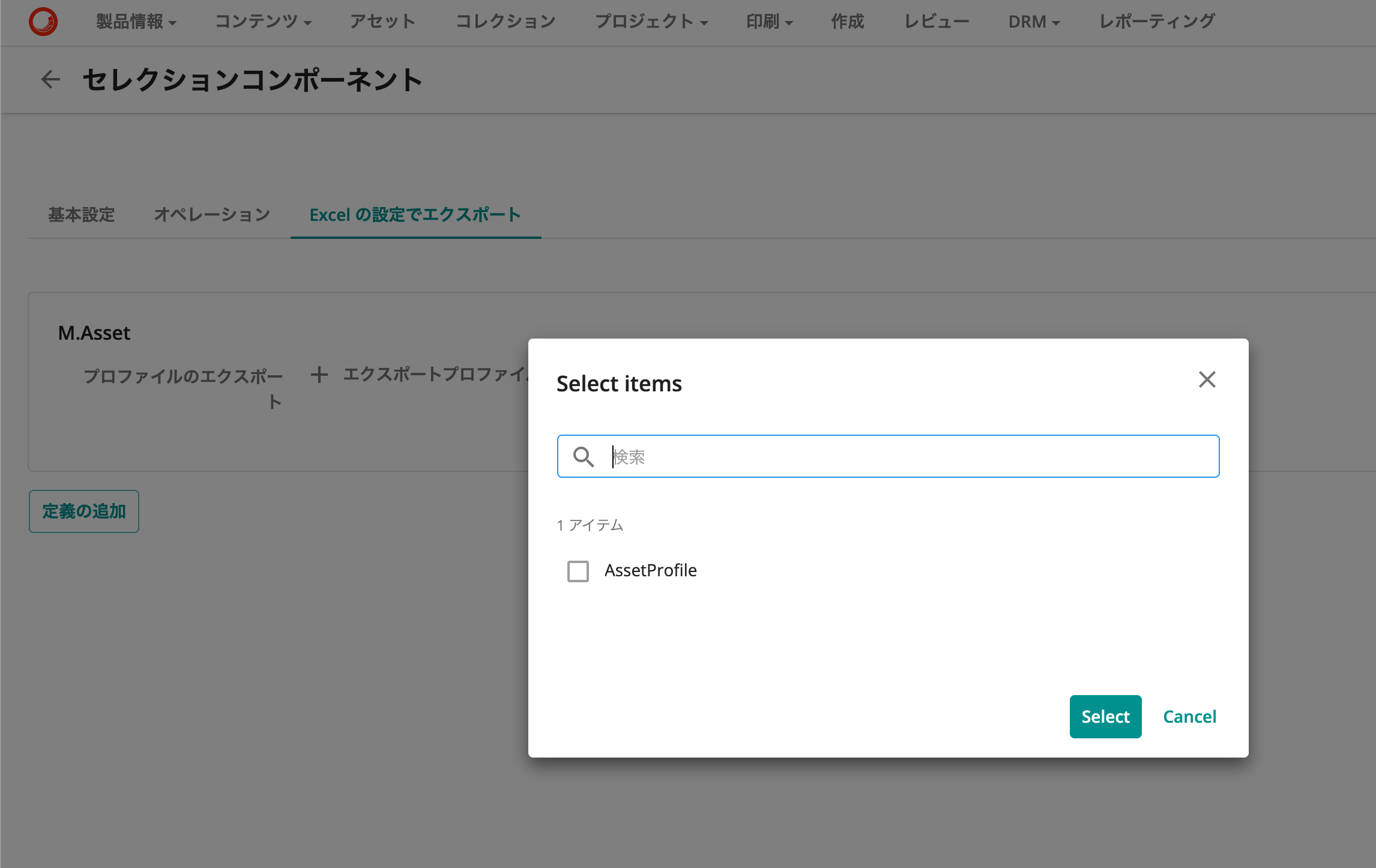Click the プロファイルのエクスポート label
This screenshot has height=868, width=1376.
[x=184, y=388]
